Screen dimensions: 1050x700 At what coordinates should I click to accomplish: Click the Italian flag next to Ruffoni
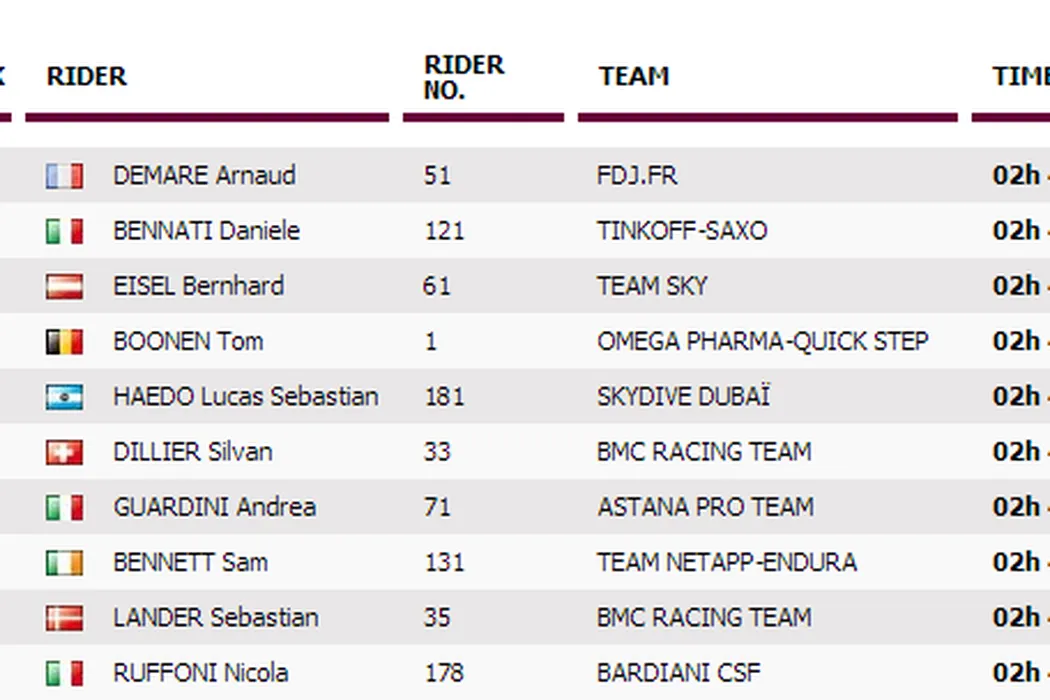click(64, 673)
